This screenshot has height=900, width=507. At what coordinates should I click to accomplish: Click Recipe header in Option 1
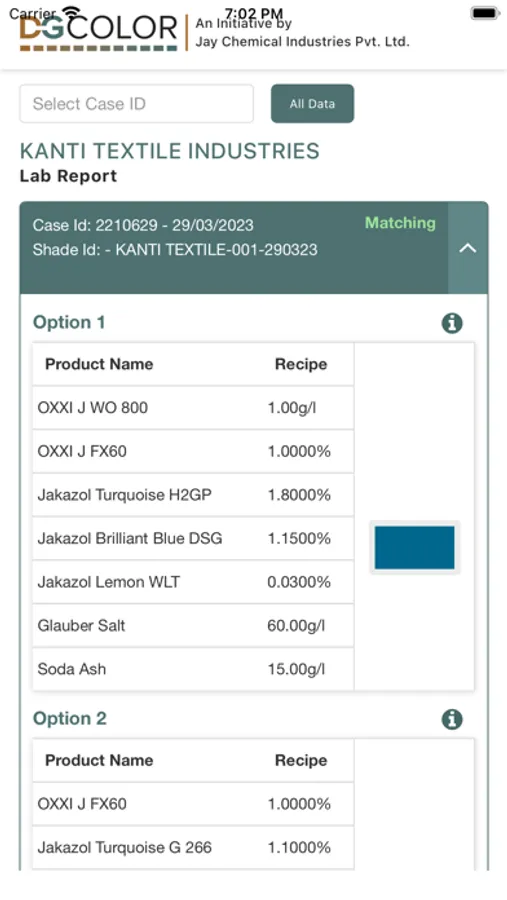[301, 364]
